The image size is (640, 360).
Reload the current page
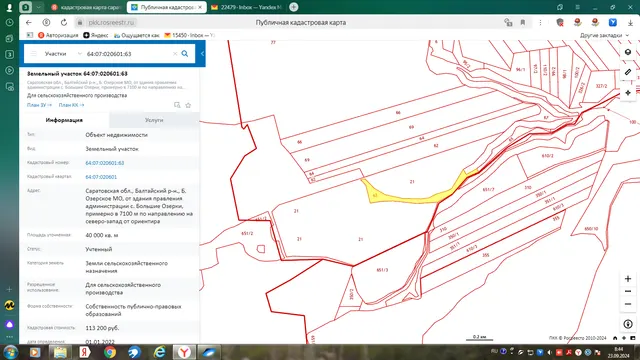tap(64, 22)
